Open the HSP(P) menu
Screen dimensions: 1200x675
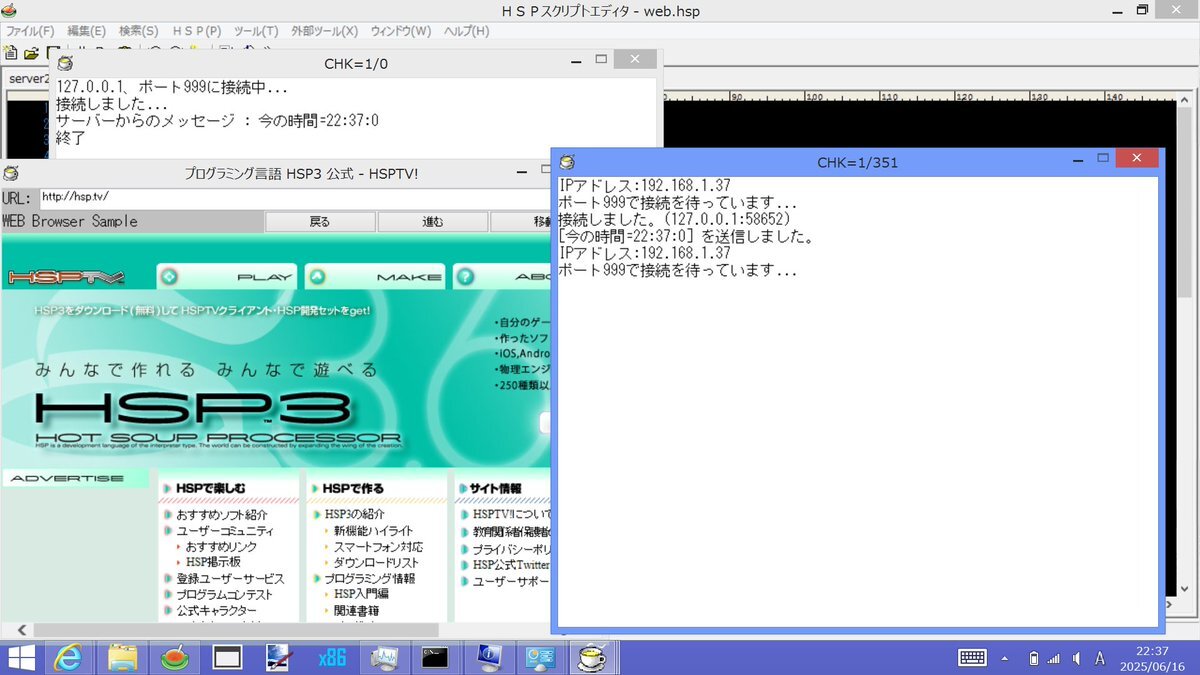pyautogui.click(x=196, y=31)
